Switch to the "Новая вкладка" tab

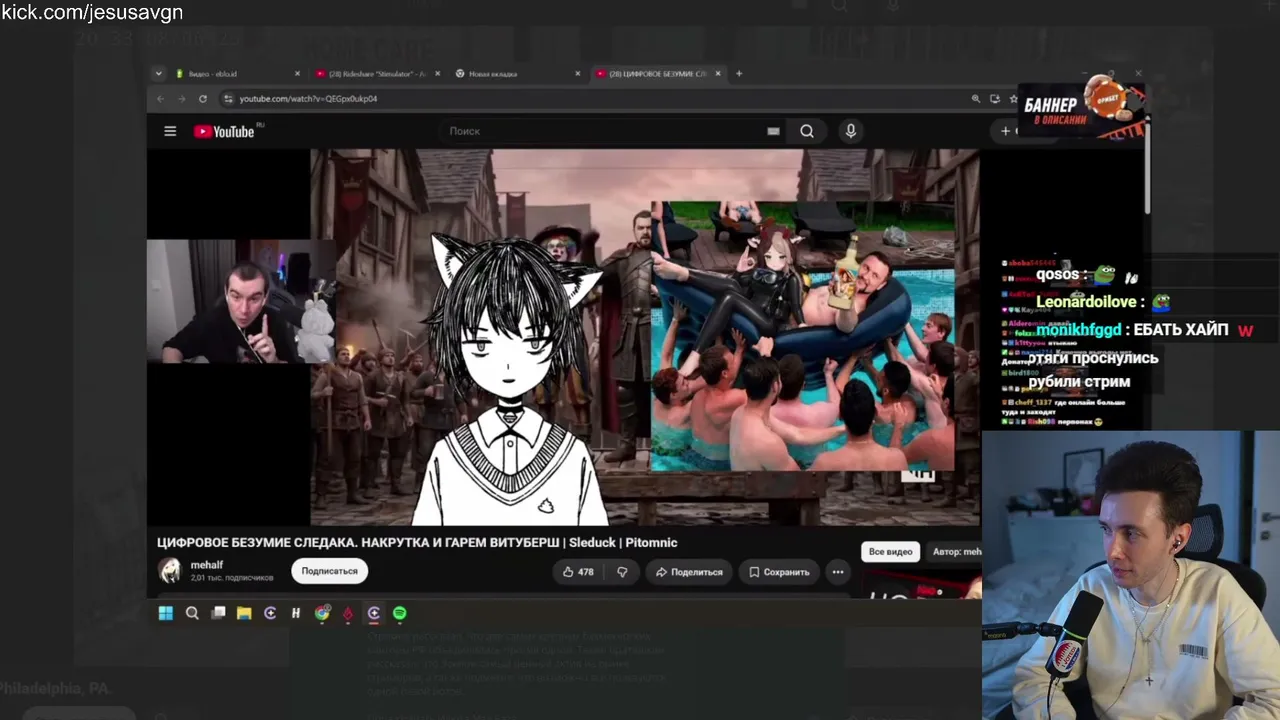(x=516, y=74)
